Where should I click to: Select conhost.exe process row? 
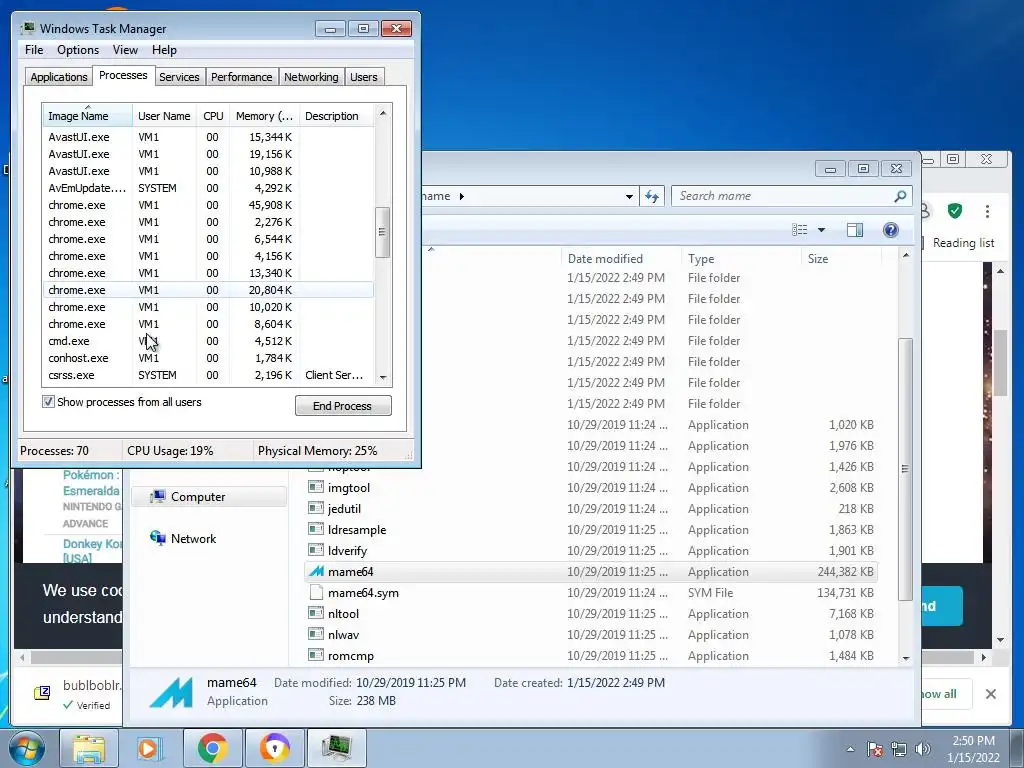click(208, 358)
